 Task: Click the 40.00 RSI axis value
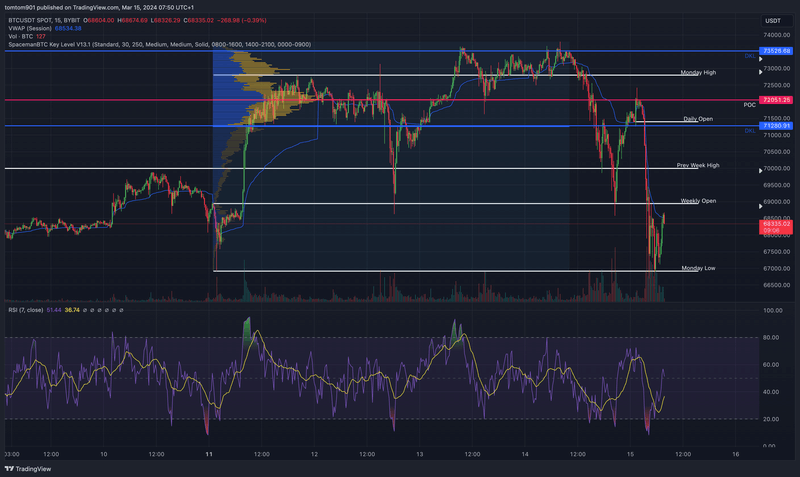771,392
